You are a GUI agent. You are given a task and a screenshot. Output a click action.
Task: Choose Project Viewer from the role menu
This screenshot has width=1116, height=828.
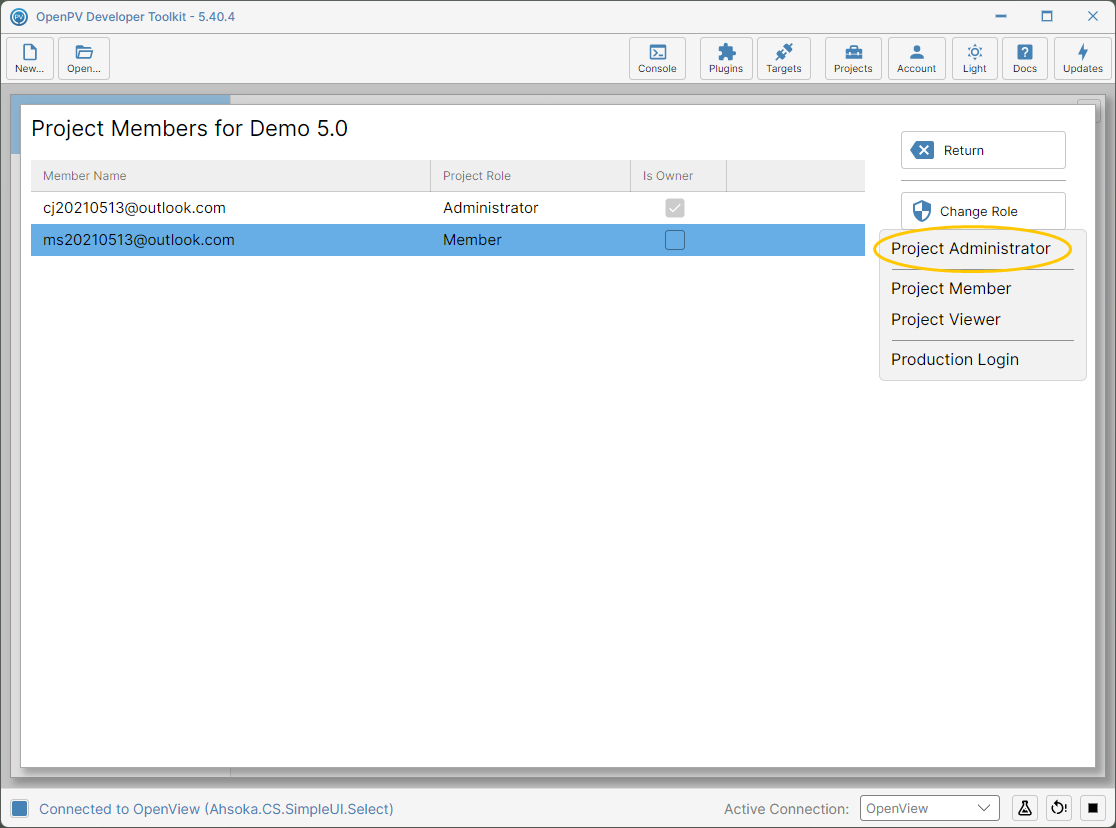[x=945, y=320]
